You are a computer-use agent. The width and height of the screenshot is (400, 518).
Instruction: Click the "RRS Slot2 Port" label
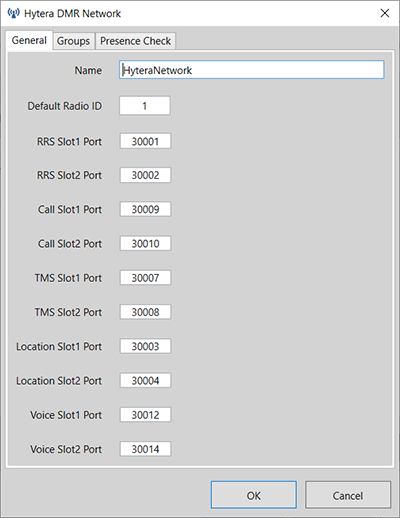[69, 175]
